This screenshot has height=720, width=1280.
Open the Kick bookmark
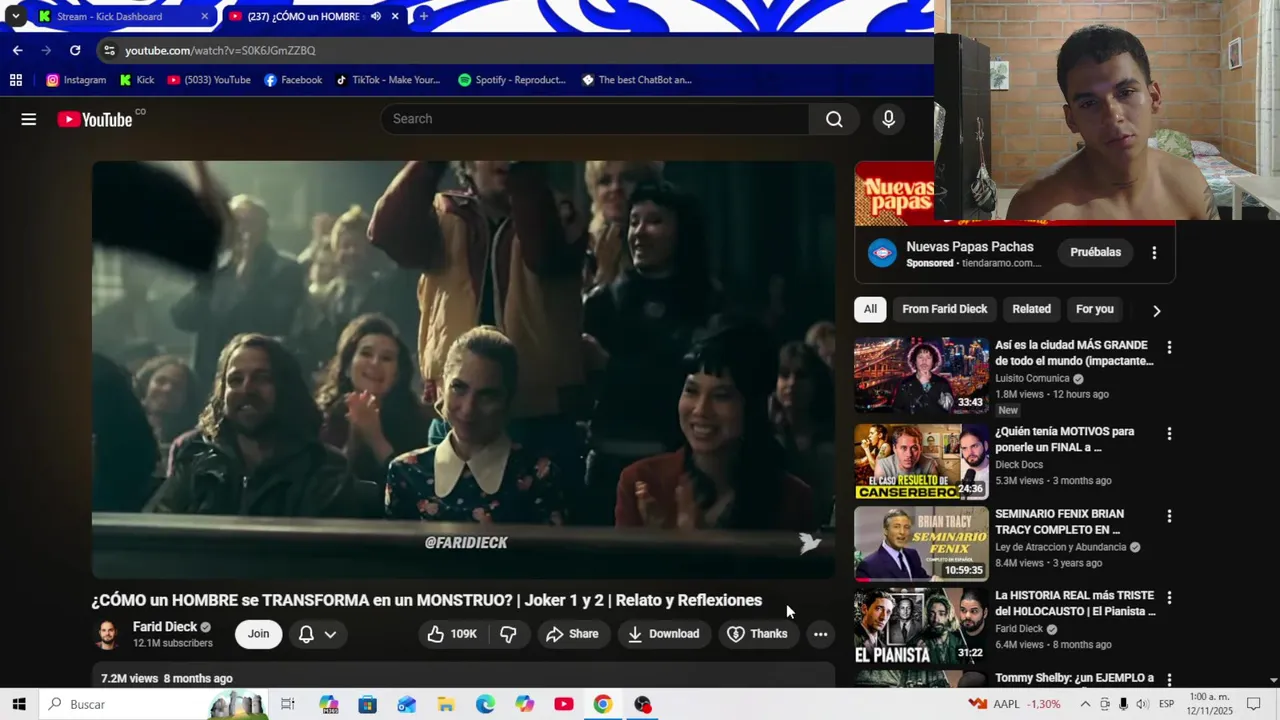pyautogui.click(x=136, y=80)
